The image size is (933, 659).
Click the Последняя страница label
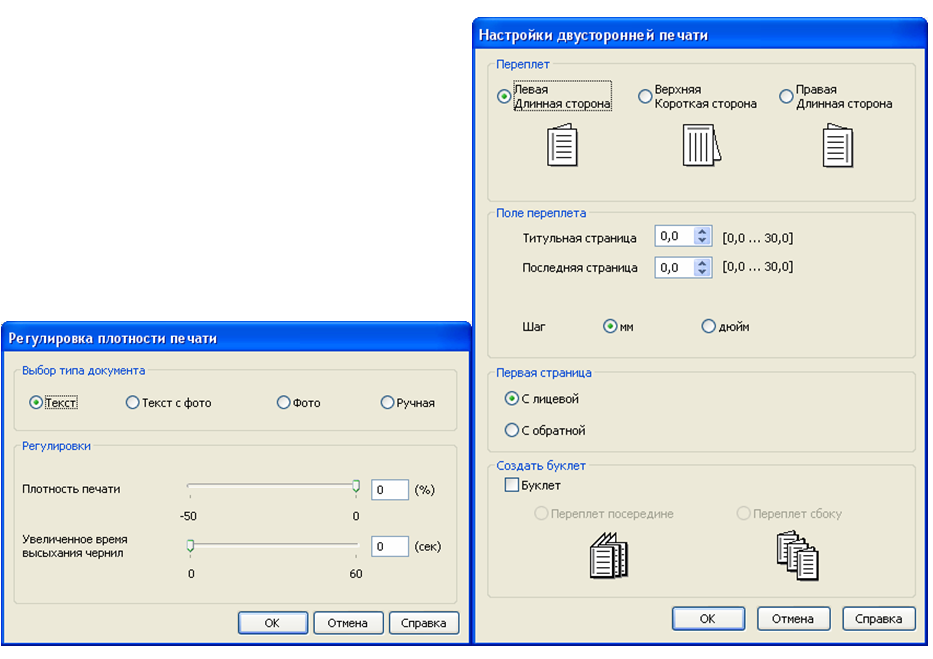[x=580, y=268]
